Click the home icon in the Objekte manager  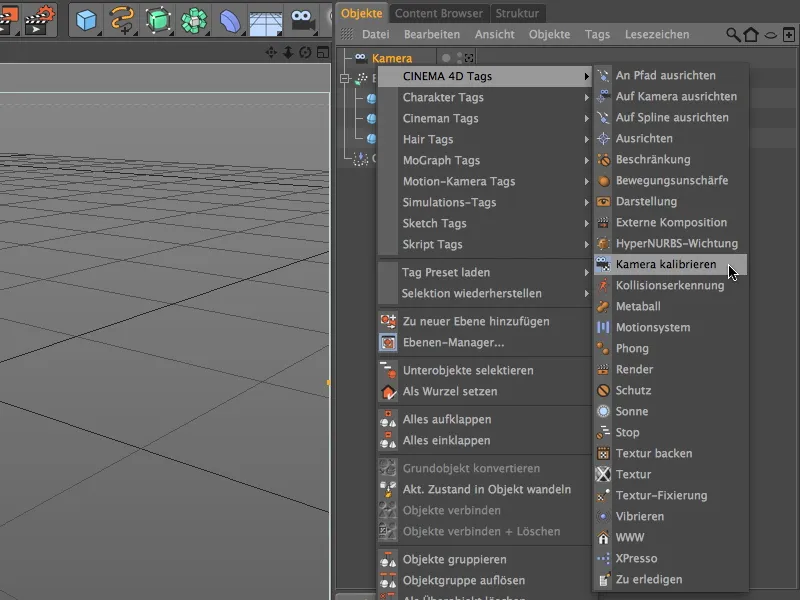(x=750, y=34)
